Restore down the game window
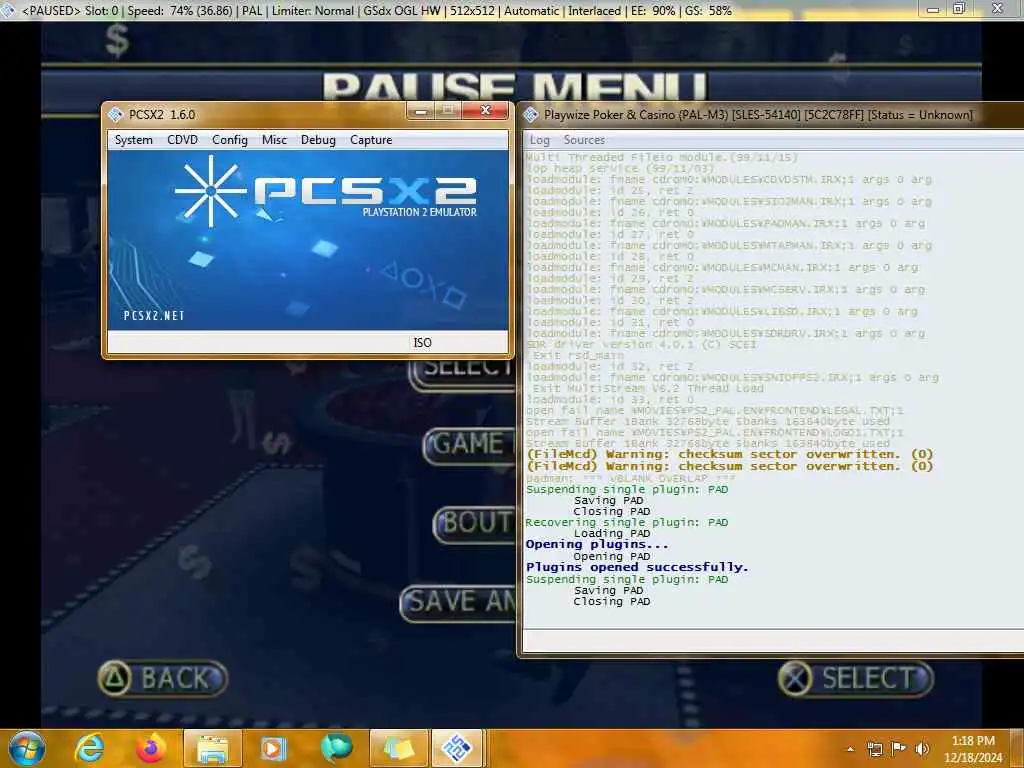The image size is (1024, 768). tap(959, 9)
